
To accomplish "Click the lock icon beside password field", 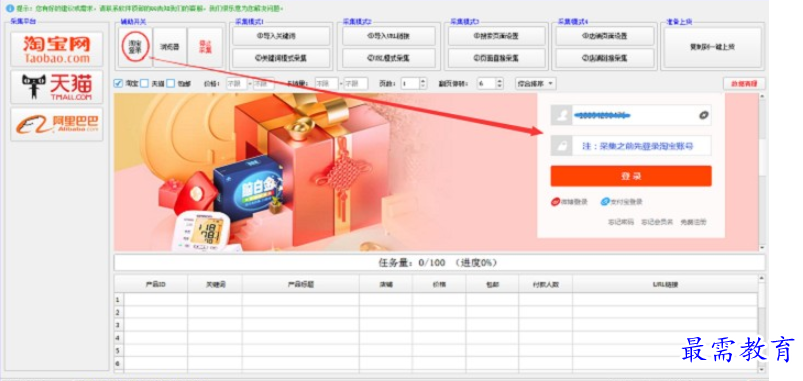I will pos(561,146).
